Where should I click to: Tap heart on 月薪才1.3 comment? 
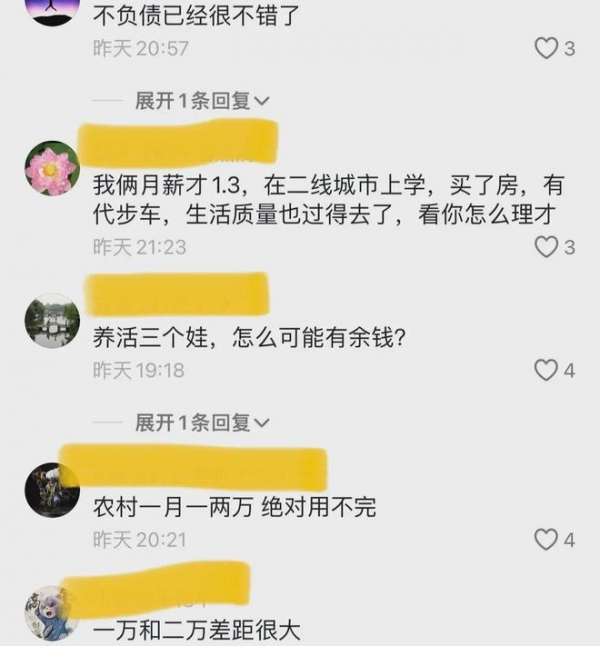(x=546, y=247)
